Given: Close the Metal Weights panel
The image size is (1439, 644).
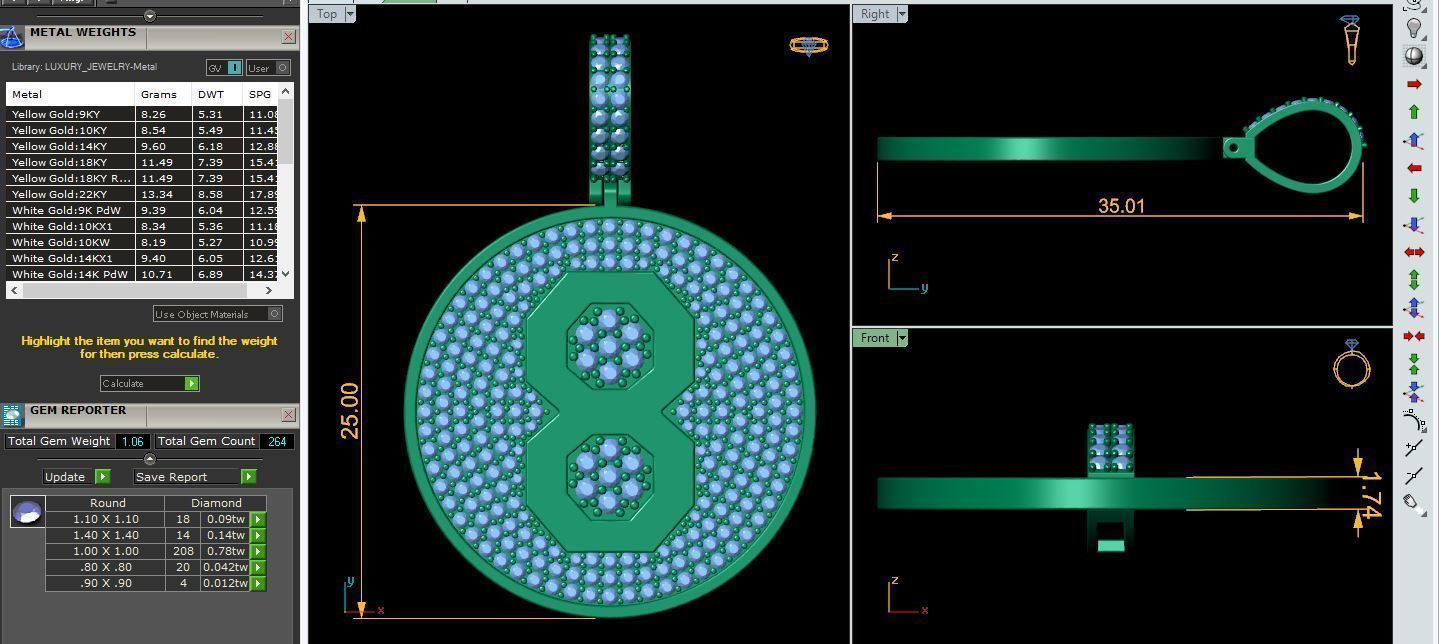Looking at the screenshot, I should click(288, 37).
